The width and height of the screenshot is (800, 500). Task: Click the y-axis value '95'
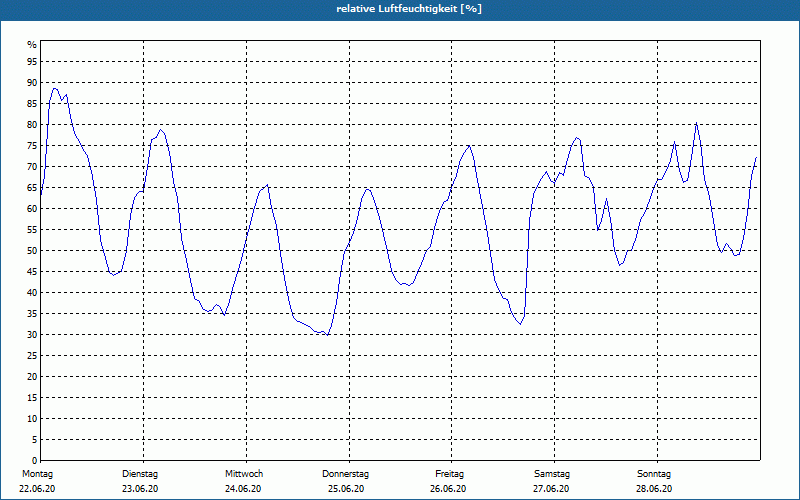click(32, 62)
